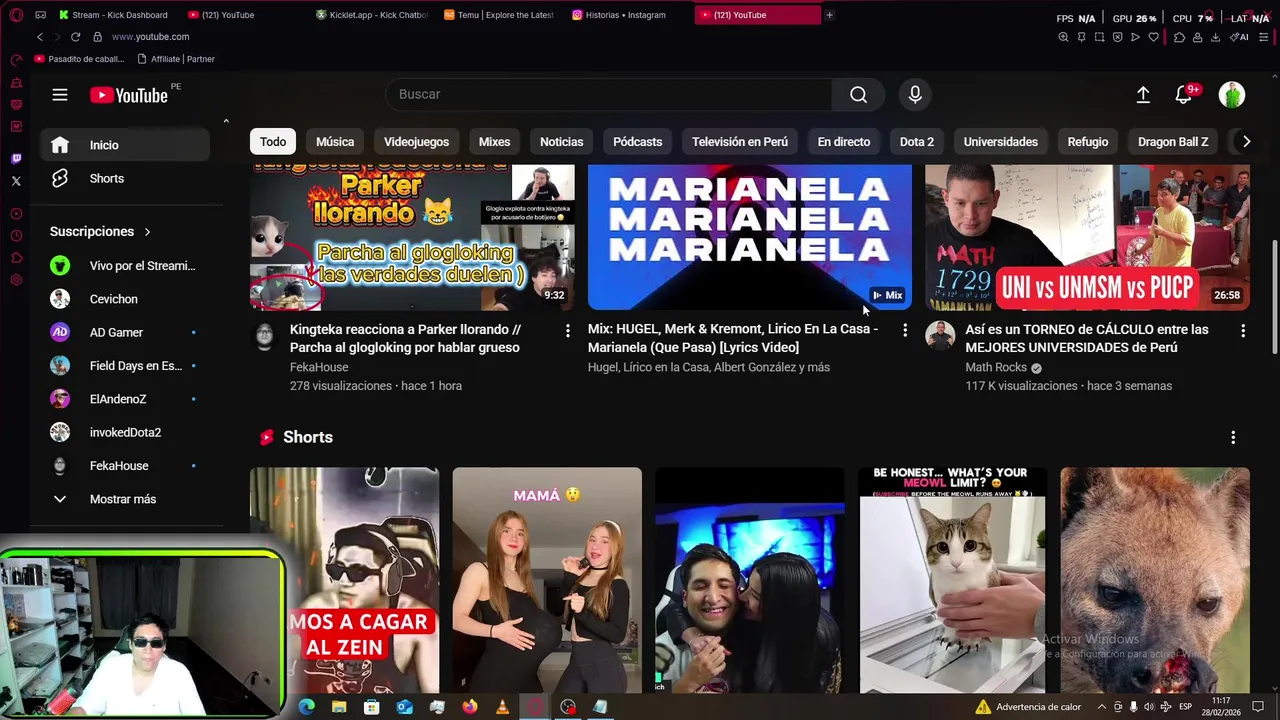Open a new browser tab
The width and height of the screenshot is (1280, 720).
pos(829,15)
